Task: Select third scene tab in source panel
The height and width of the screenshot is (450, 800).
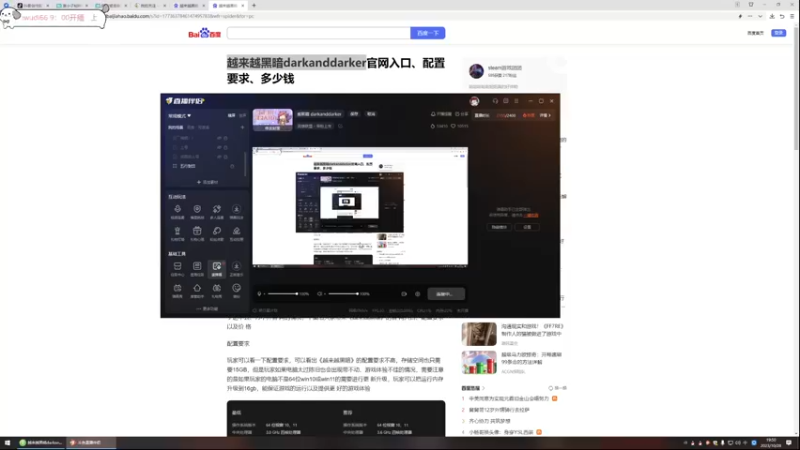Action: coord(204,128)
